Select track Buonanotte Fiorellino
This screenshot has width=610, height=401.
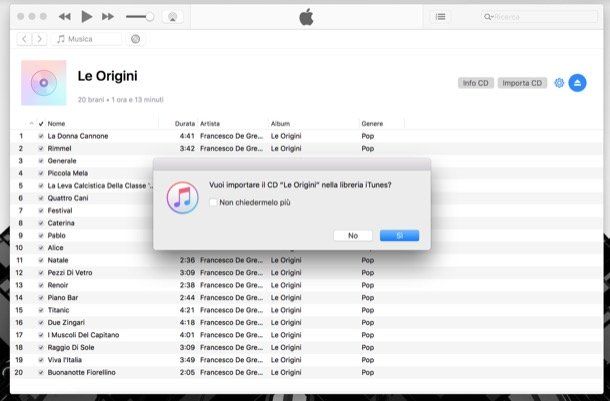point(81,372)
